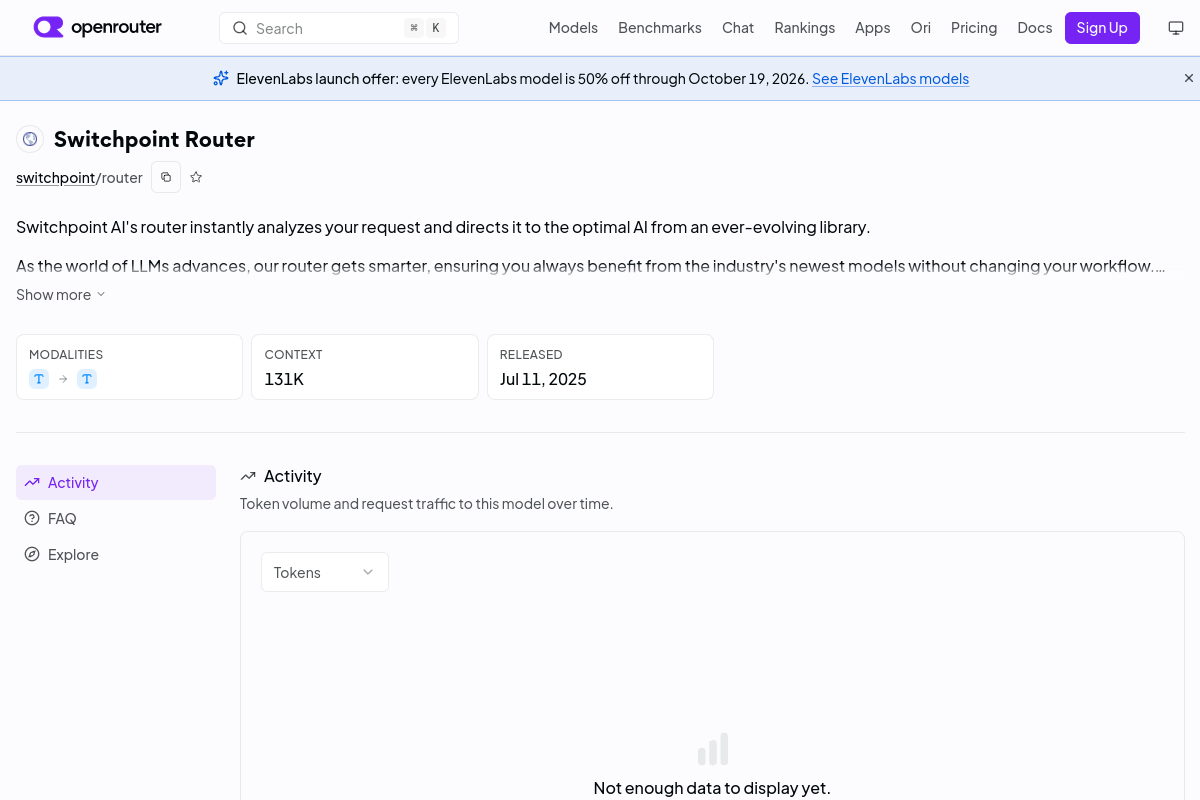1200x800 pixels.
Task: Open the Rankings page from navbar
Action: coord(804,28)
